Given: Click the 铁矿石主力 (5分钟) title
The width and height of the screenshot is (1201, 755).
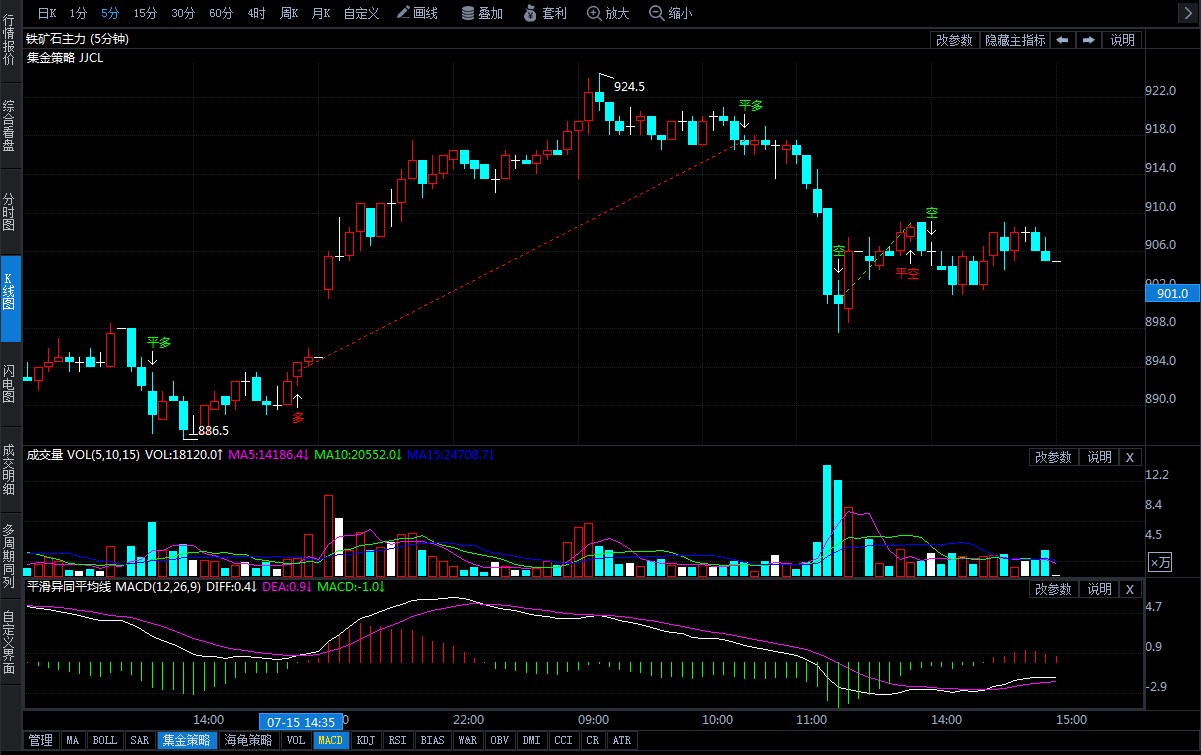Looking at the screenshot, I should click(x=77, y=39).
